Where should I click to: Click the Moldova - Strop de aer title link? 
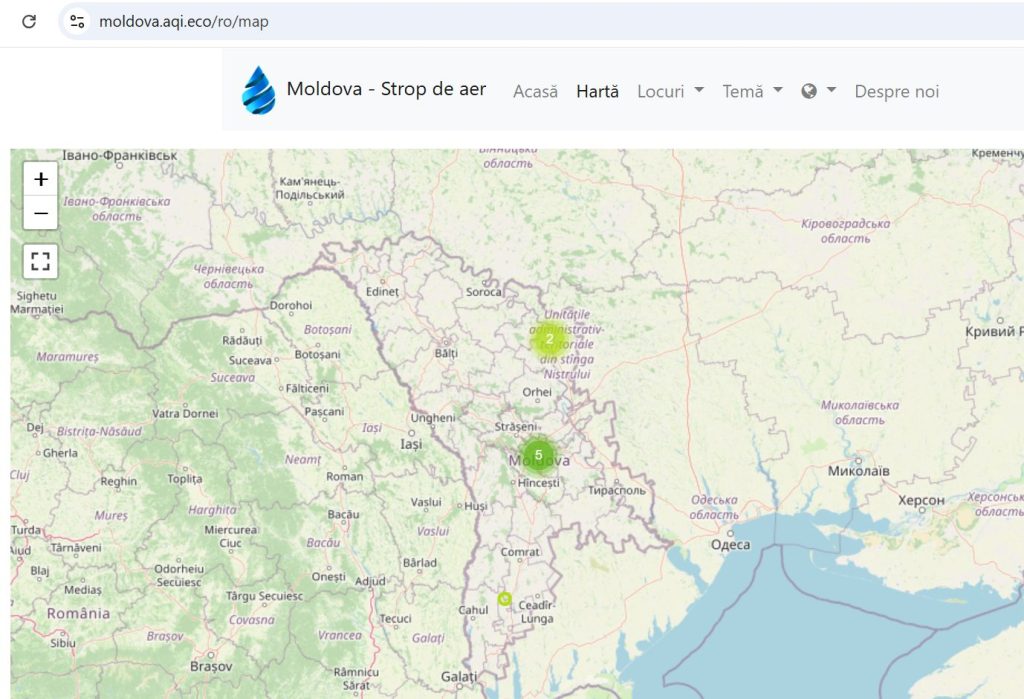click(386, 89)
